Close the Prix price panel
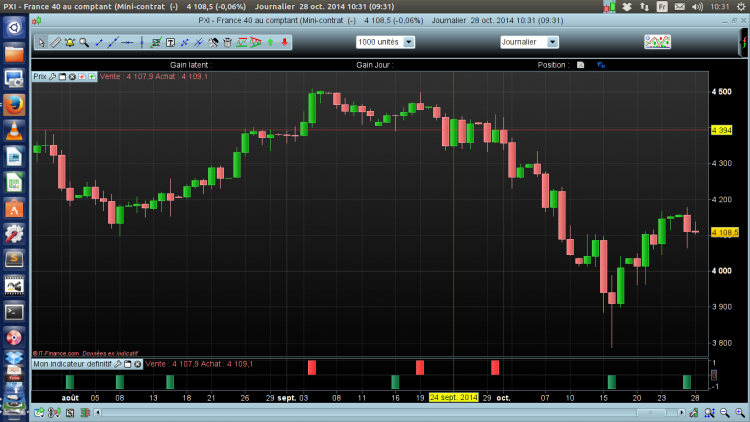 [x=72, y=77]
